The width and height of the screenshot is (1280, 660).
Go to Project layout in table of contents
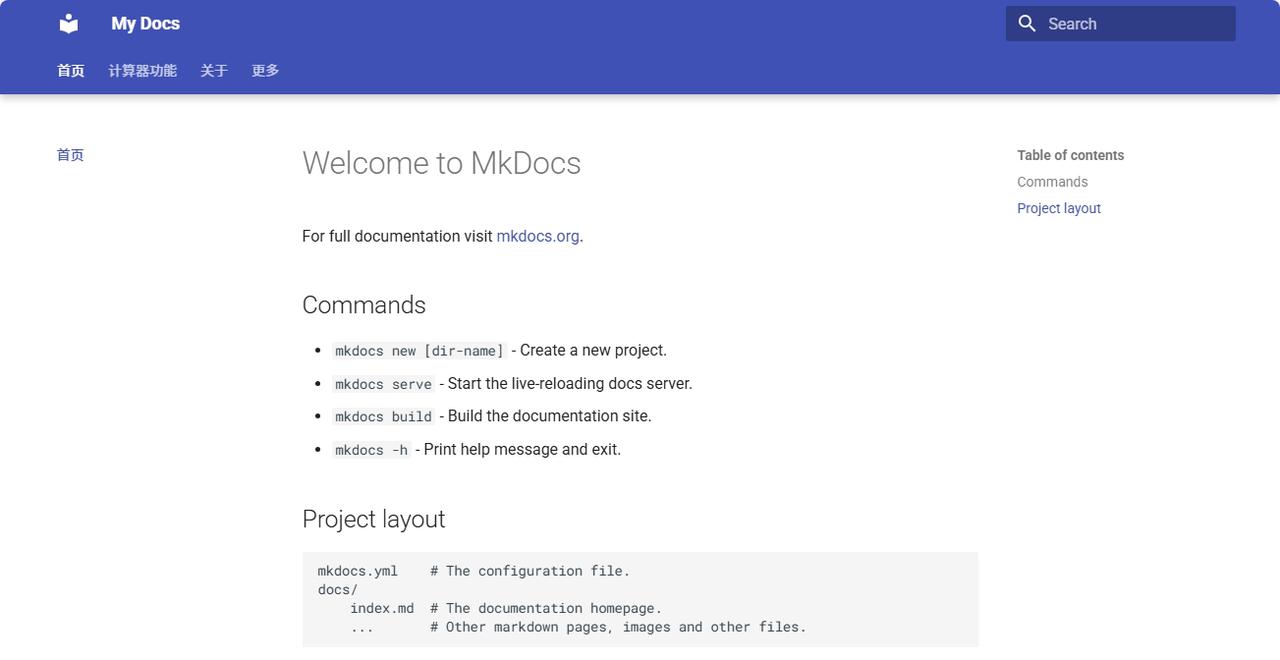click(1058, 208)
